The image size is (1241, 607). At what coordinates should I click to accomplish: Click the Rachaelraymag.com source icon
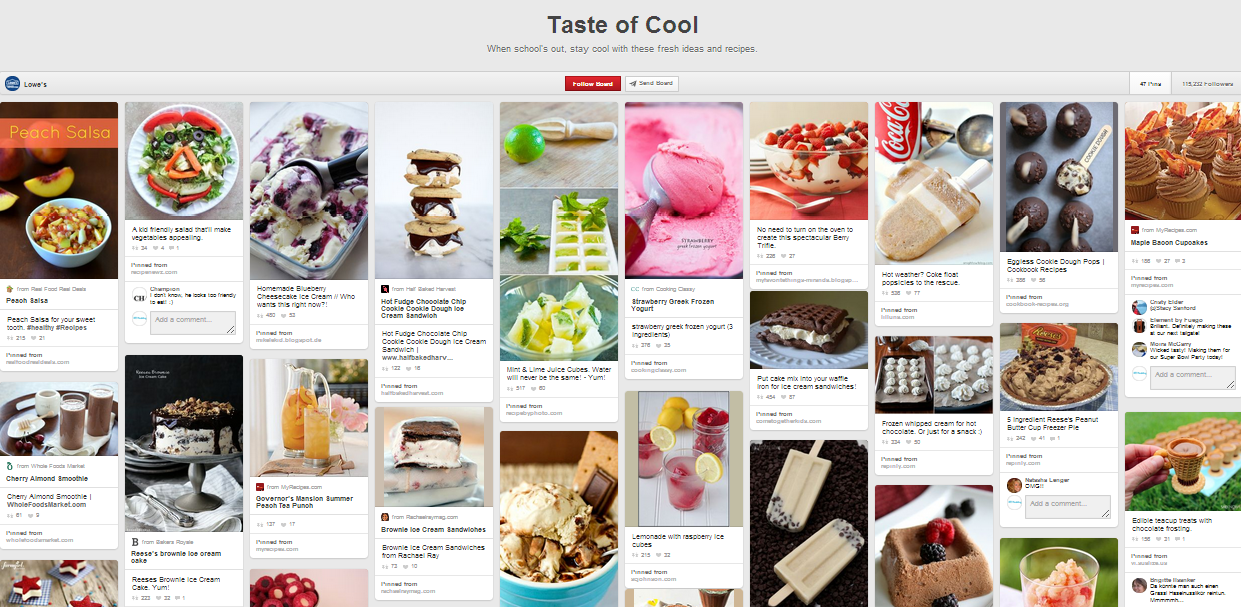click(x=385, y=516)
